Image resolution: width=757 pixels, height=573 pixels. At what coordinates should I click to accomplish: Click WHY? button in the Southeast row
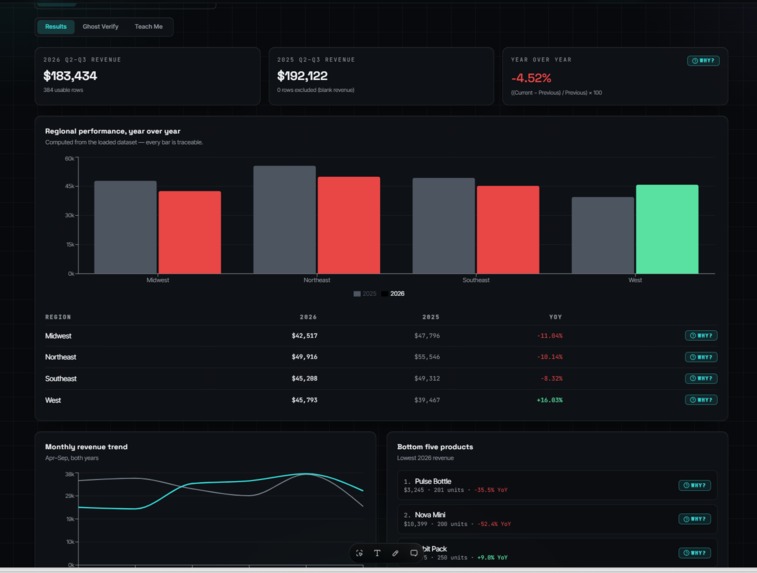[x=701, y=378]
